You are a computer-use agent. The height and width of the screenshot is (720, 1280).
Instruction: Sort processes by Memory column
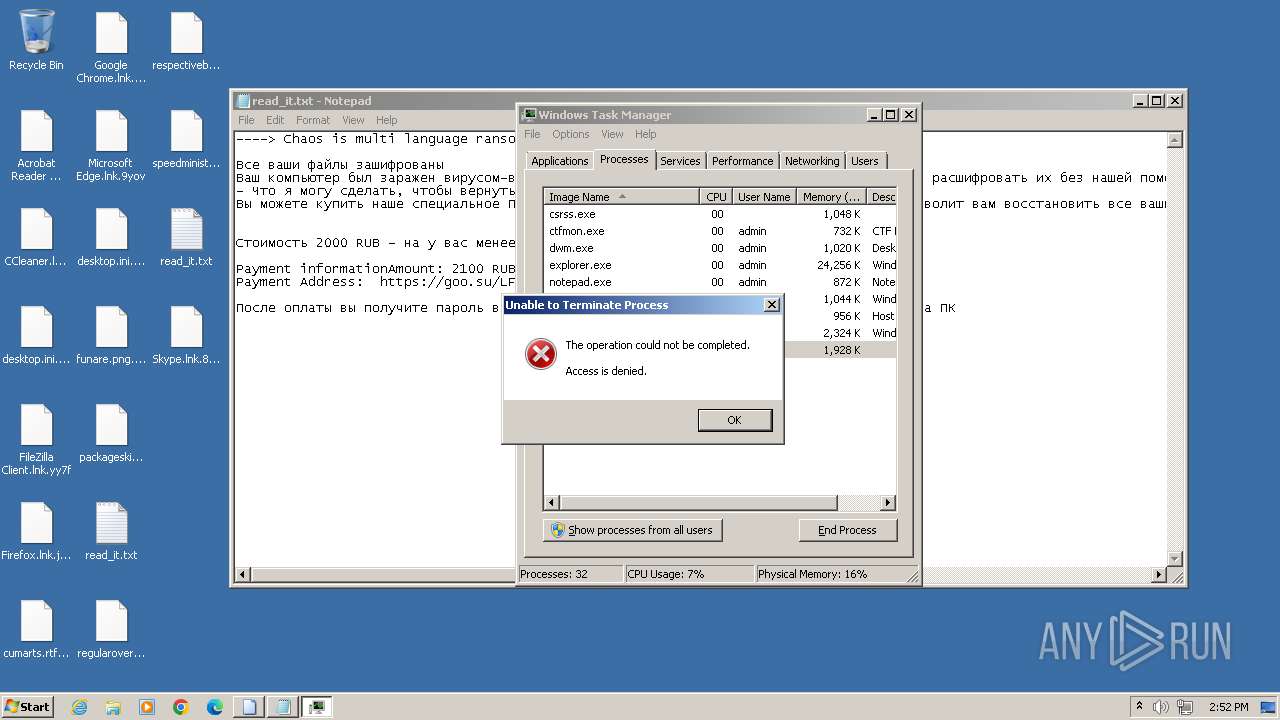click(x=831, y=197)
